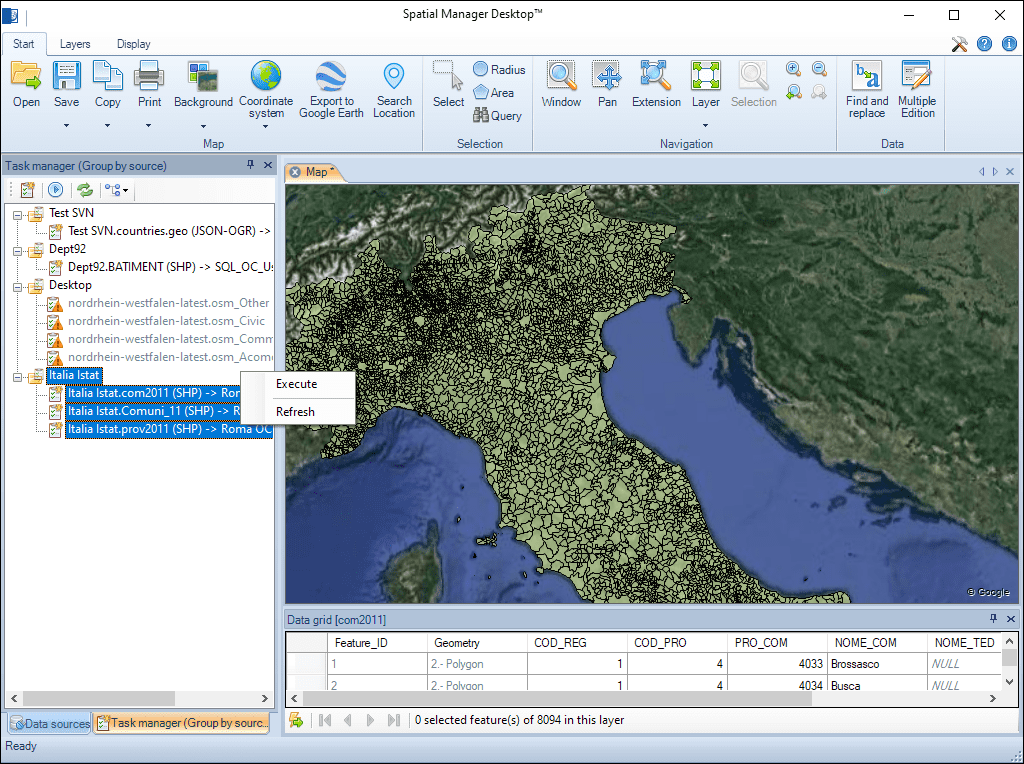Screen dimensions: 1024x764
Task: Select nordrhein-westfalen-latest.osm_Civic task
Action: (167, 321)
